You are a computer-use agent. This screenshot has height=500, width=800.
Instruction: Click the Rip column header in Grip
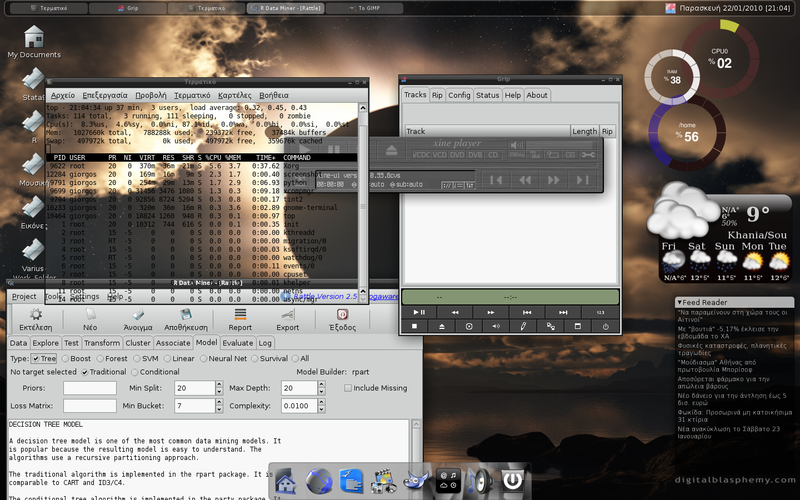pyautogui.click(x=607, y=131)
